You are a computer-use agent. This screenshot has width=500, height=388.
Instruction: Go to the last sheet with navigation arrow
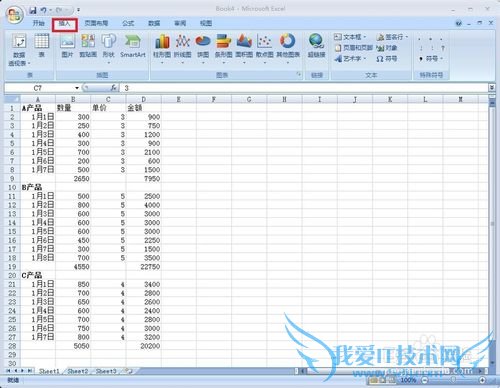pos(30,371)
